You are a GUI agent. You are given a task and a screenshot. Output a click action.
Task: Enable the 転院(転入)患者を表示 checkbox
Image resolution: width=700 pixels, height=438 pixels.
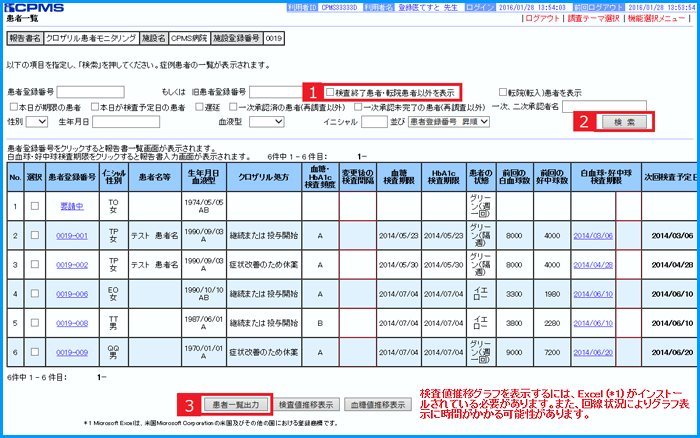coord(502,92)
